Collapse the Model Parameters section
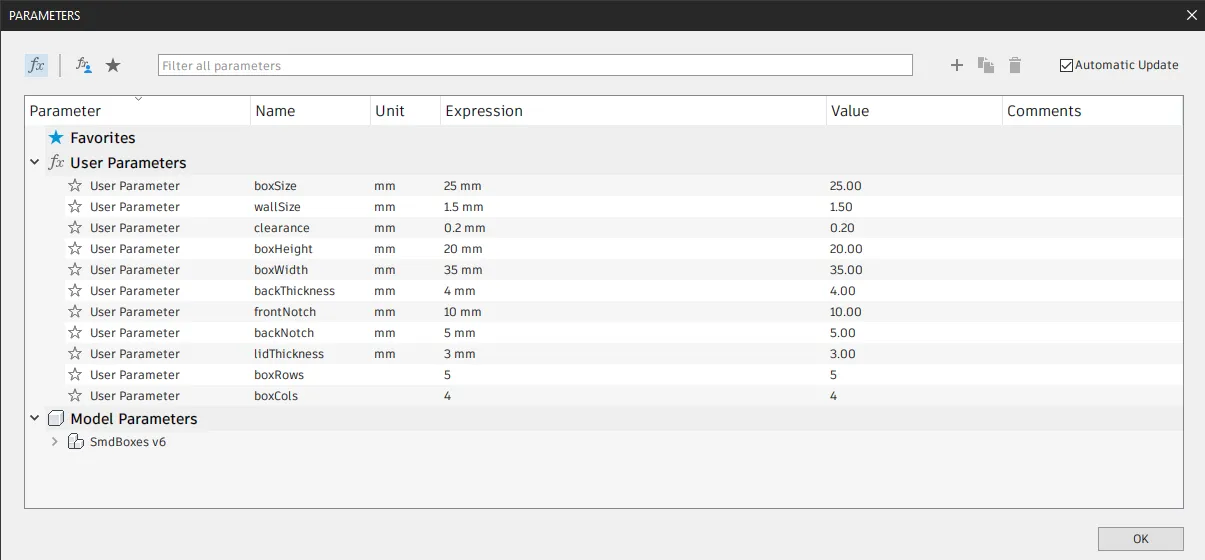The image size is (1205, 560). [x=35, y=418]
